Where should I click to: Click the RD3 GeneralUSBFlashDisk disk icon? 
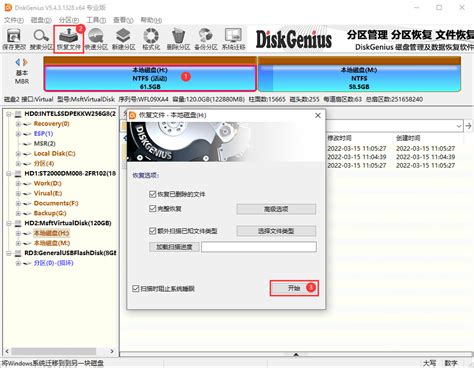(18, 253)
